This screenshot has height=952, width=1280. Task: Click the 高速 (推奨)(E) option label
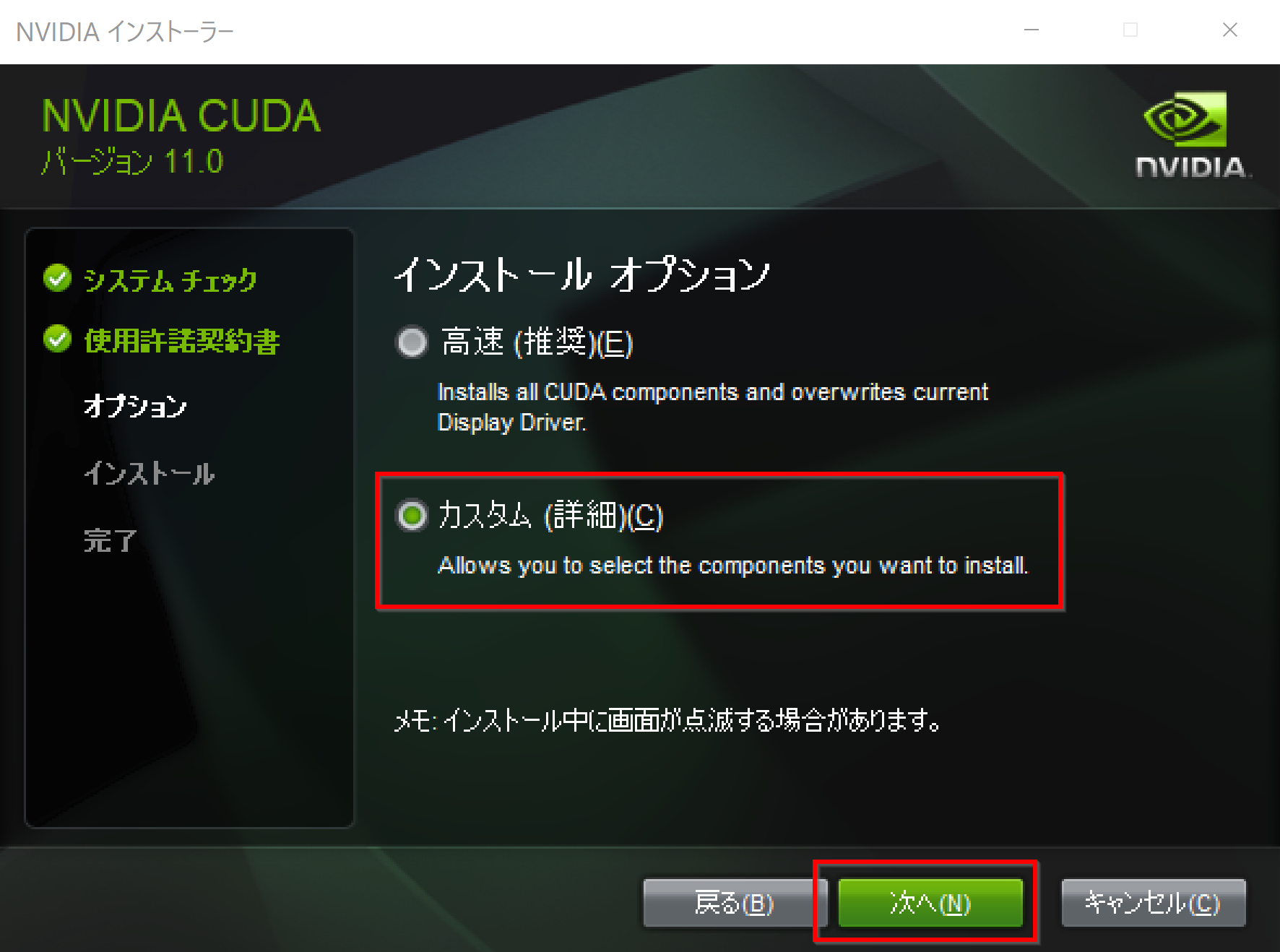pyautogui.click(x=537, y=342)
